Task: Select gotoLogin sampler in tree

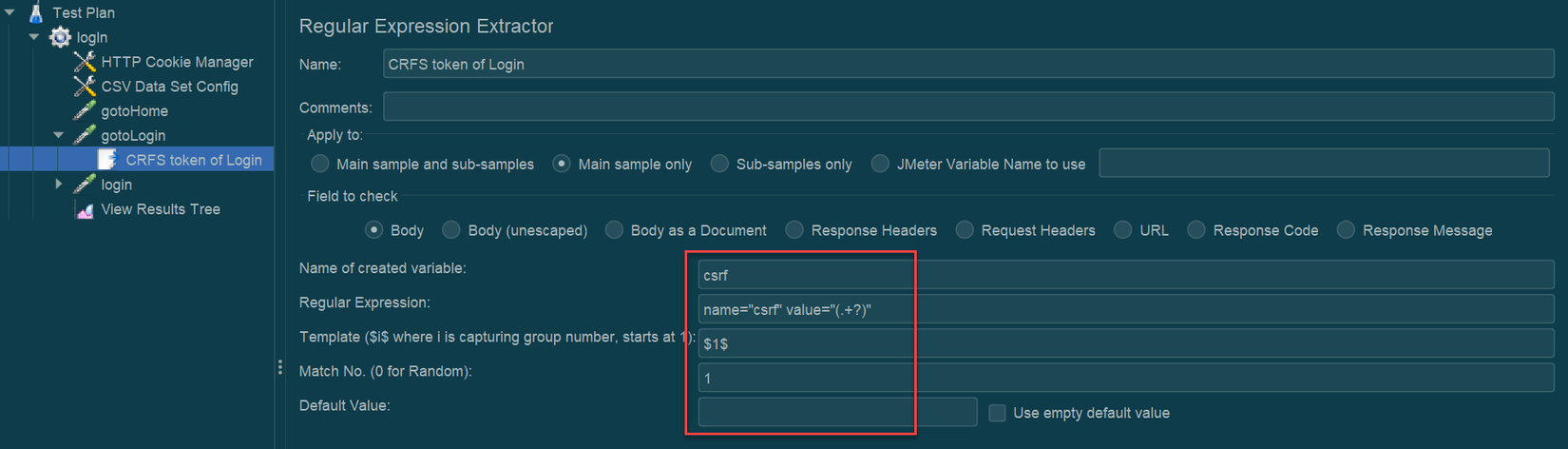Action: pos(133,136)
